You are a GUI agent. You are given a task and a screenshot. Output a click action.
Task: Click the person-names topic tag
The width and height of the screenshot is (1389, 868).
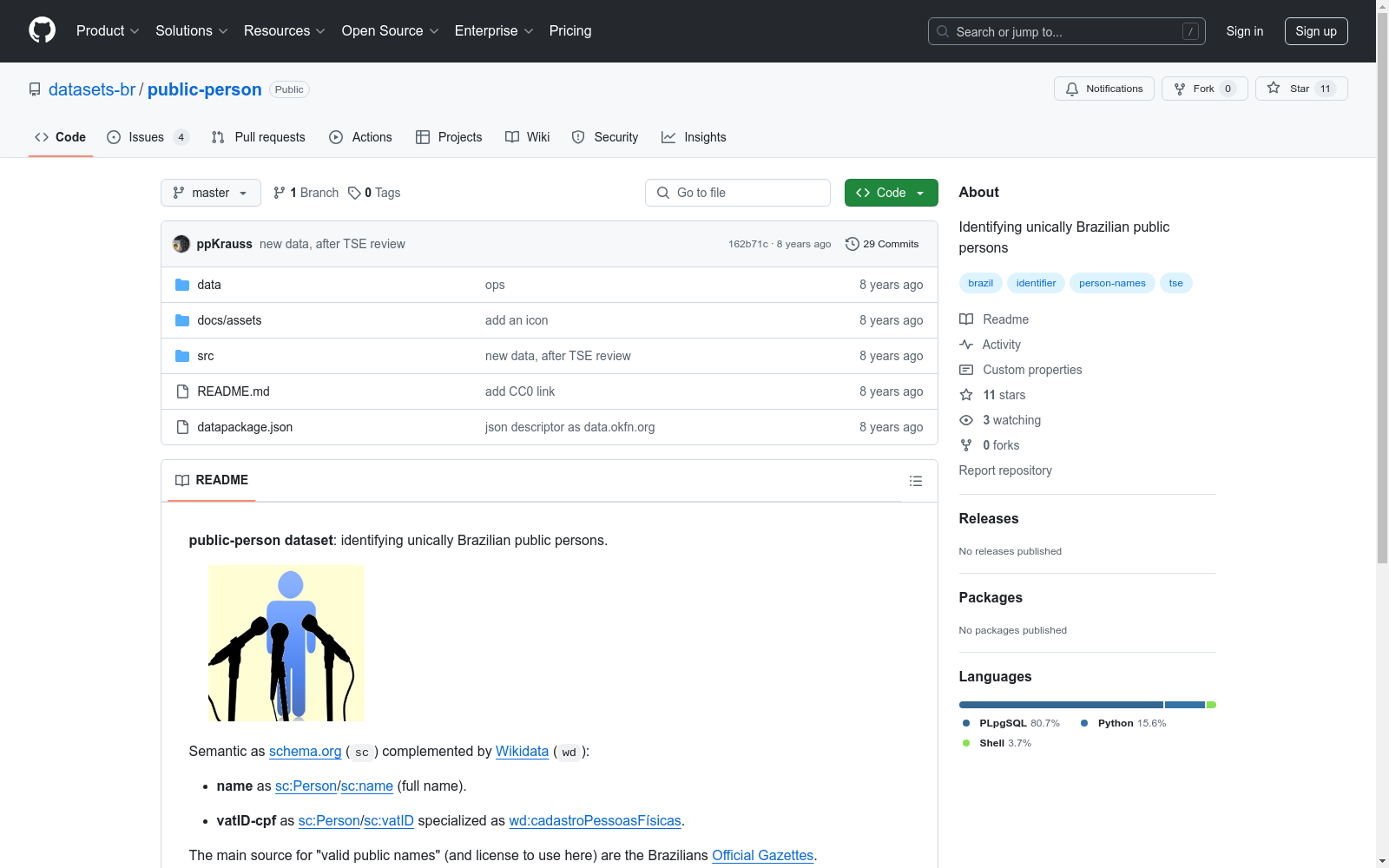(x=1112, y=283)
